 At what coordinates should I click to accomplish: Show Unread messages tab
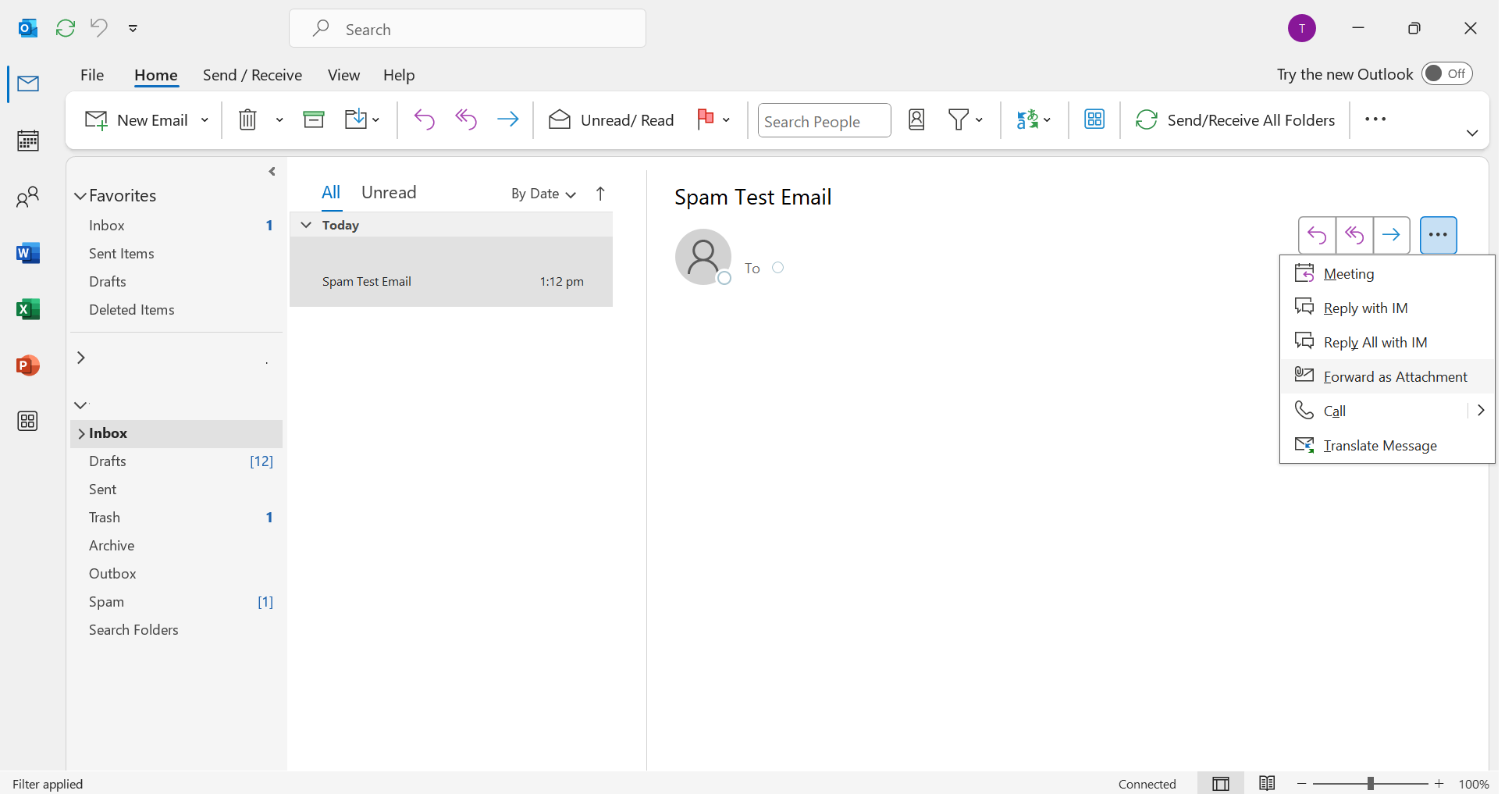click(x=389, y=193)
